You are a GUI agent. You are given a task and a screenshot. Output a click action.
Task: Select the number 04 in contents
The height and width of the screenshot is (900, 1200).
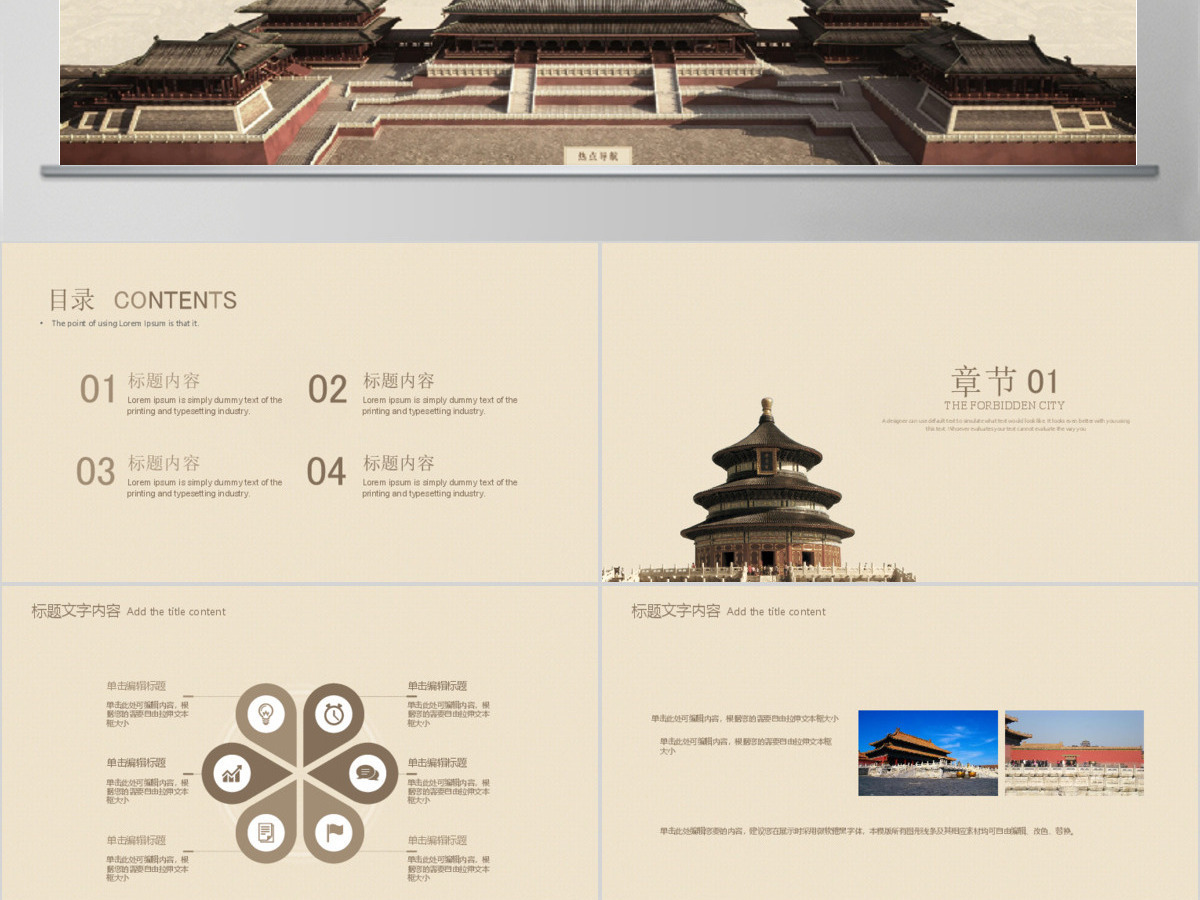pos(326,471)
